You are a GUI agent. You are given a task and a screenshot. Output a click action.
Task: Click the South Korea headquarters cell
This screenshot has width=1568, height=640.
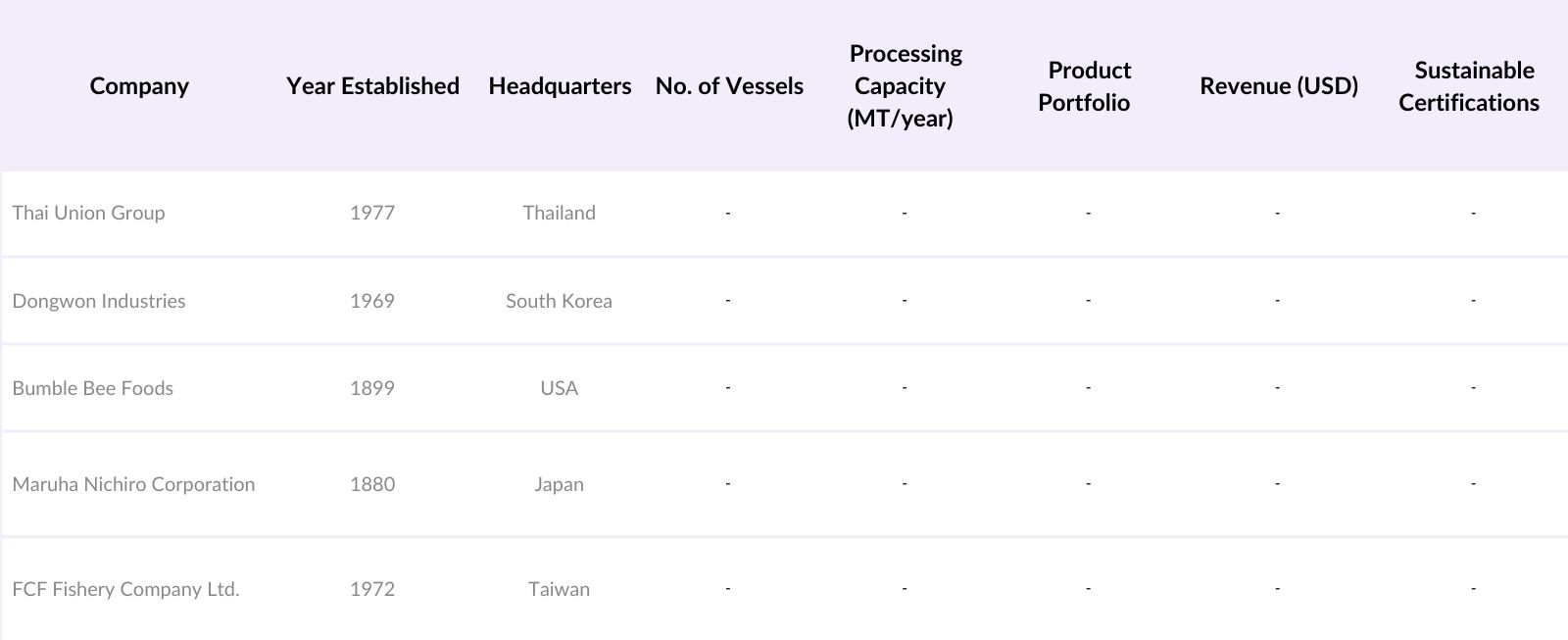(559, 301)
